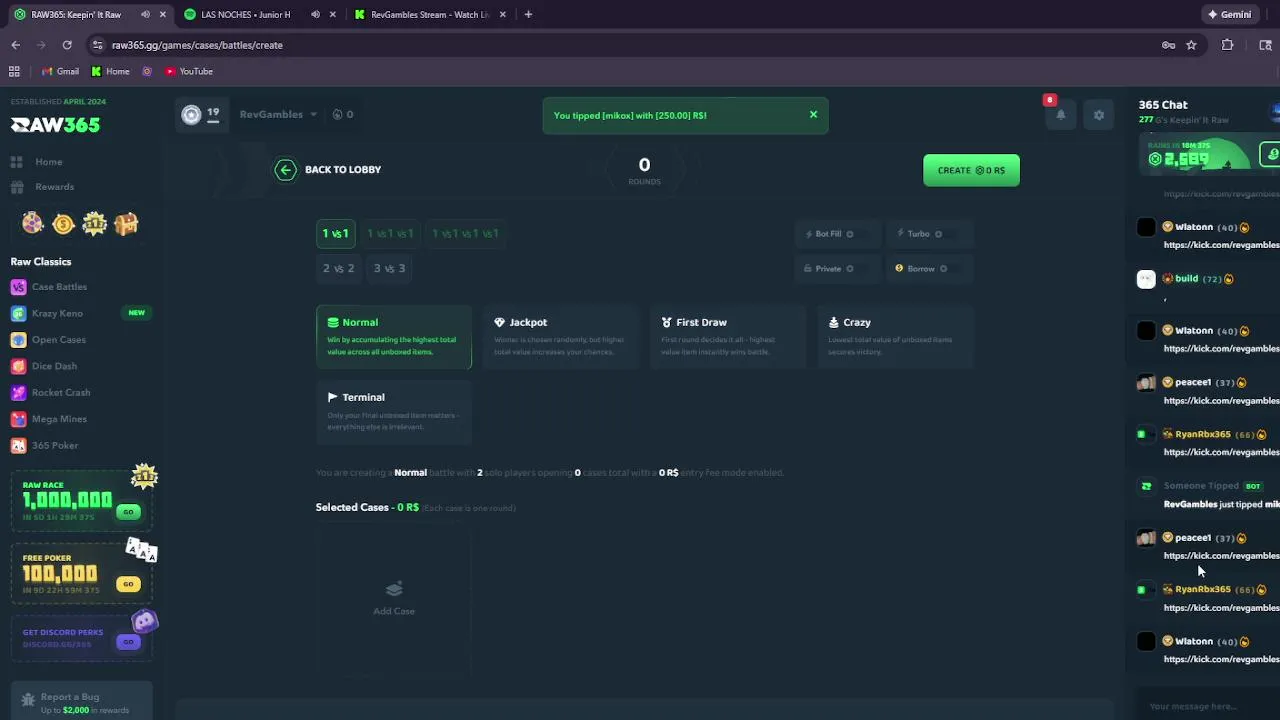Click the rain tip button in chat header
The image size is (1280, 720).
[1272, 155]
